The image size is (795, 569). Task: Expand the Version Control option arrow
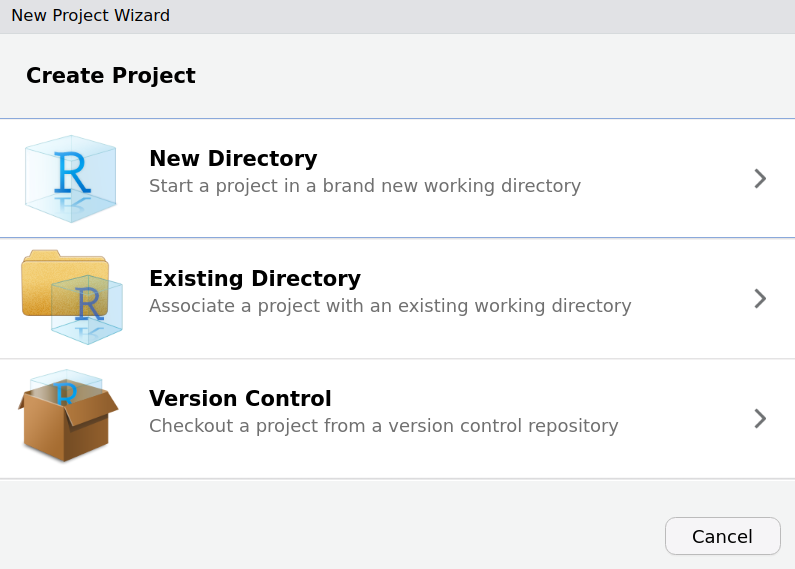(760, 418)
